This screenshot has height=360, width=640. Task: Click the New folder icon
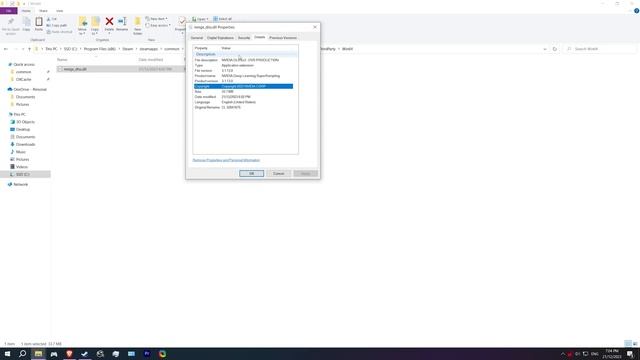click(x=138, y=25)
